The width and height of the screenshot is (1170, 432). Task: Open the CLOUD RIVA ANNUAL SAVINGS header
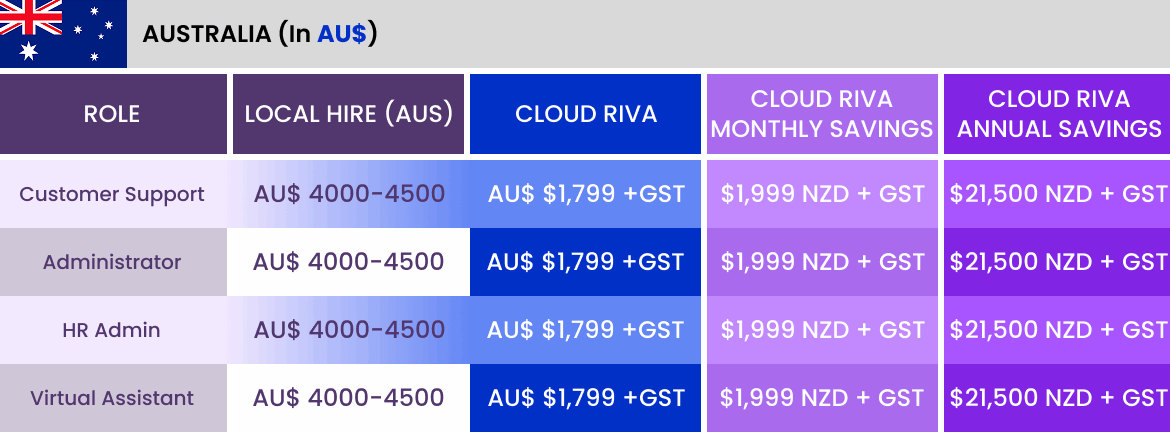tap(1057, 113)
